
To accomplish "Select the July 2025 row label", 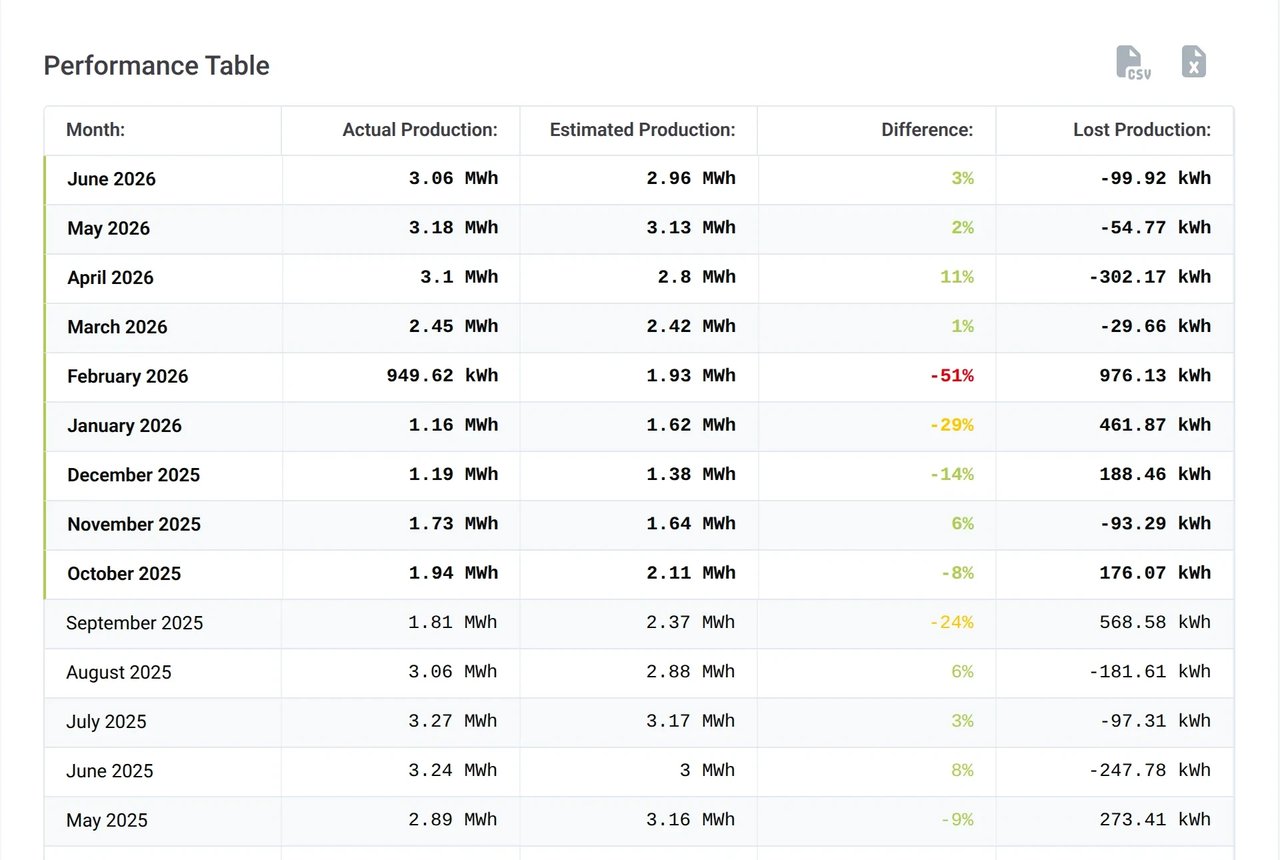I will pos(106,721).
